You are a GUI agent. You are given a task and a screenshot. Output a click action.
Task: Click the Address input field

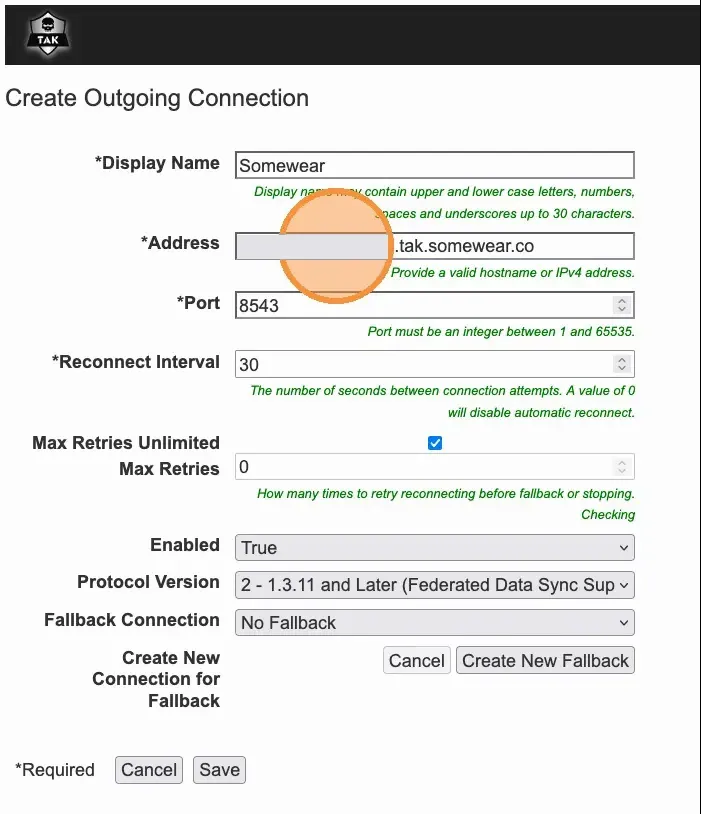(x=435, y=246)
